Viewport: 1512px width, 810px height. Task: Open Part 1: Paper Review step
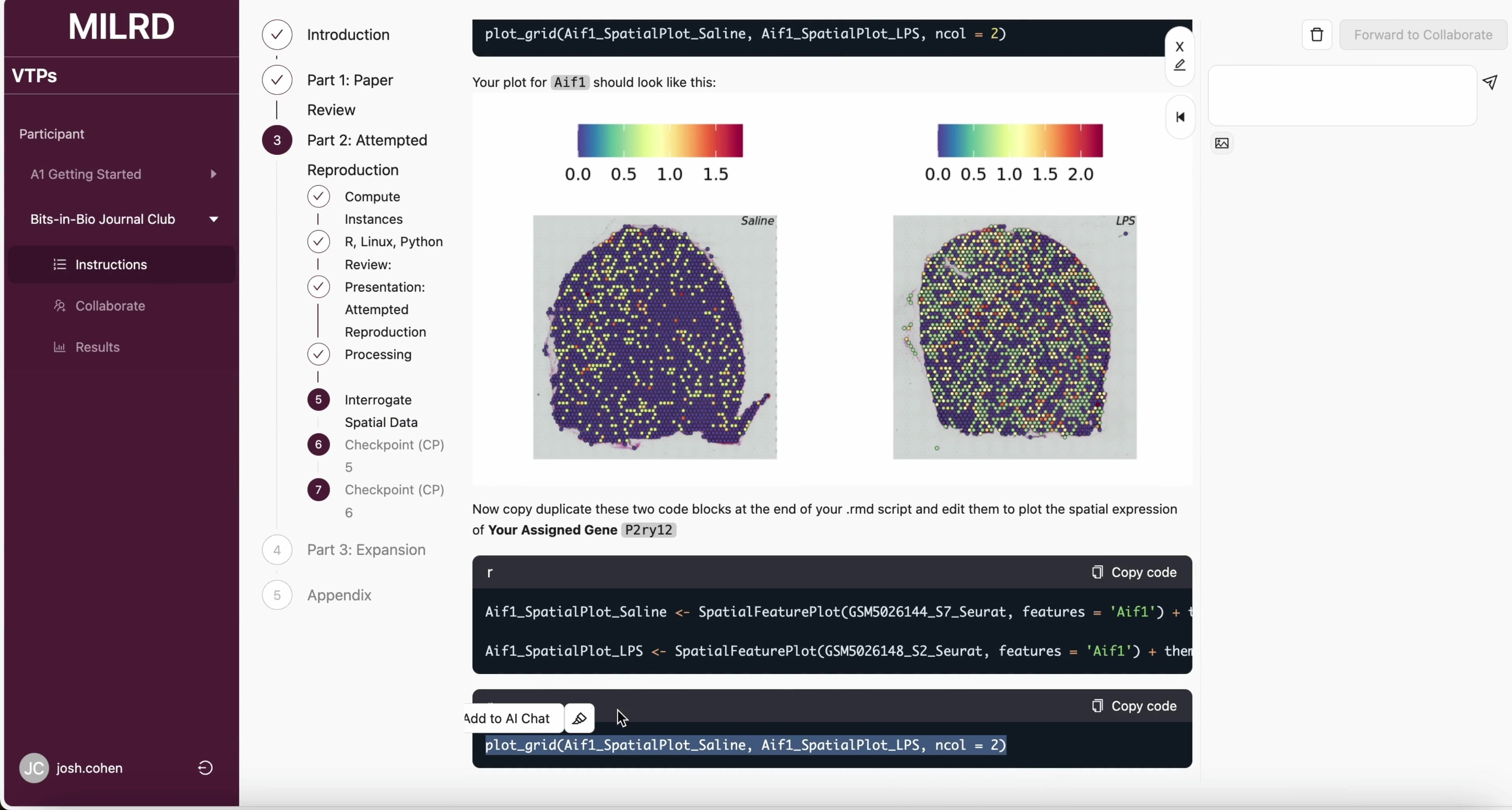(350, 95)
